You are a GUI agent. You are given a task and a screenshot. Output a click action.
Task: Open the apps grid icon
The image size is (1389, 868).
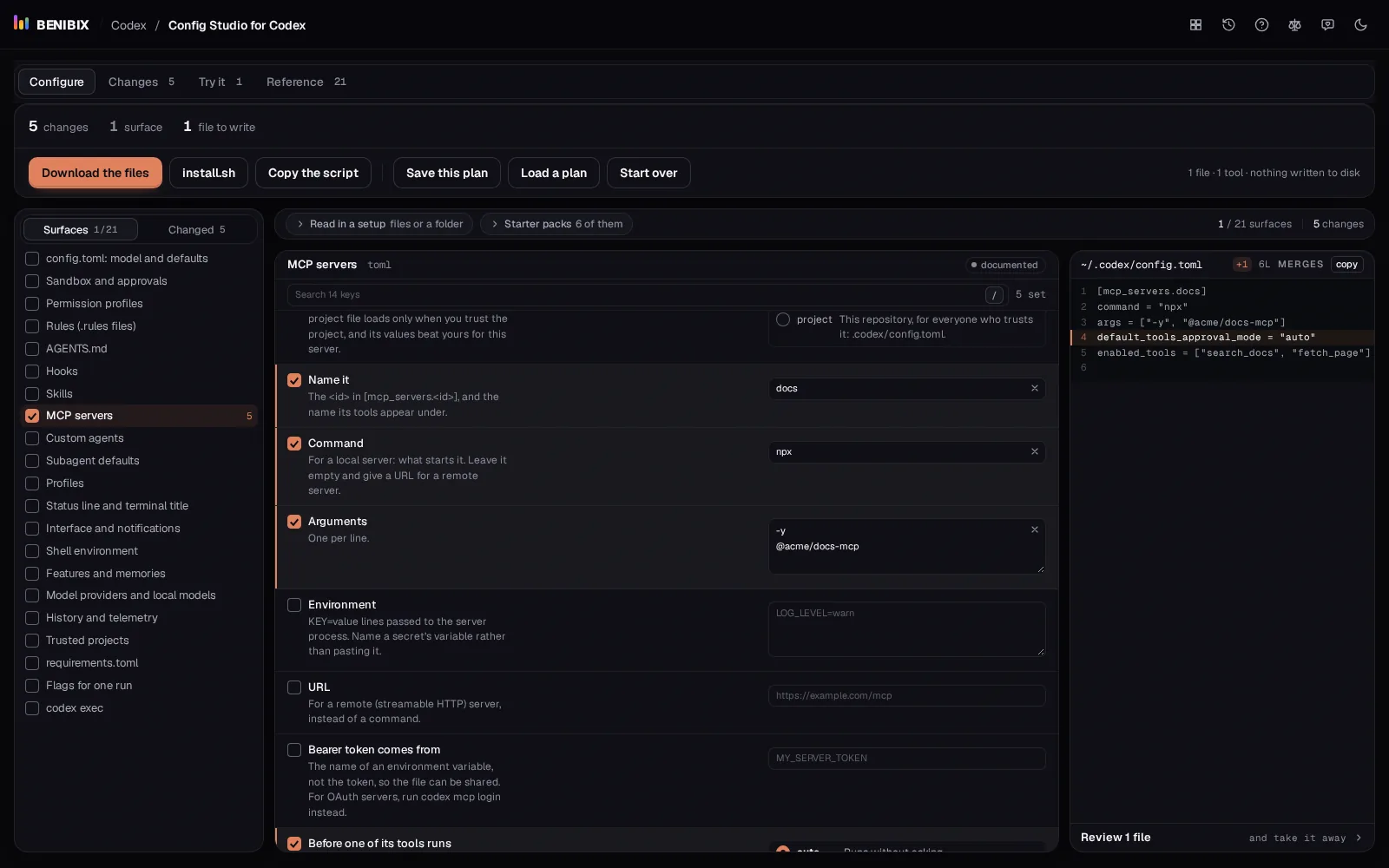(x=1195, y=25)
